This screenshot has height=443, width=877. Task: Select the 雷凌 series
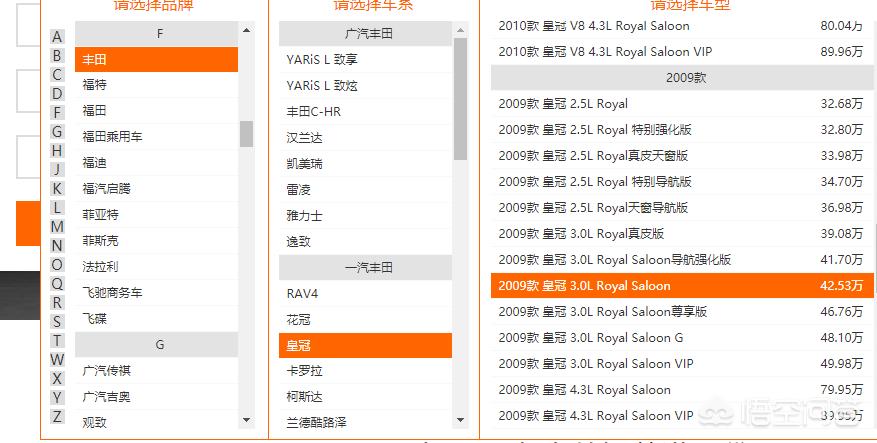point(365,190)
